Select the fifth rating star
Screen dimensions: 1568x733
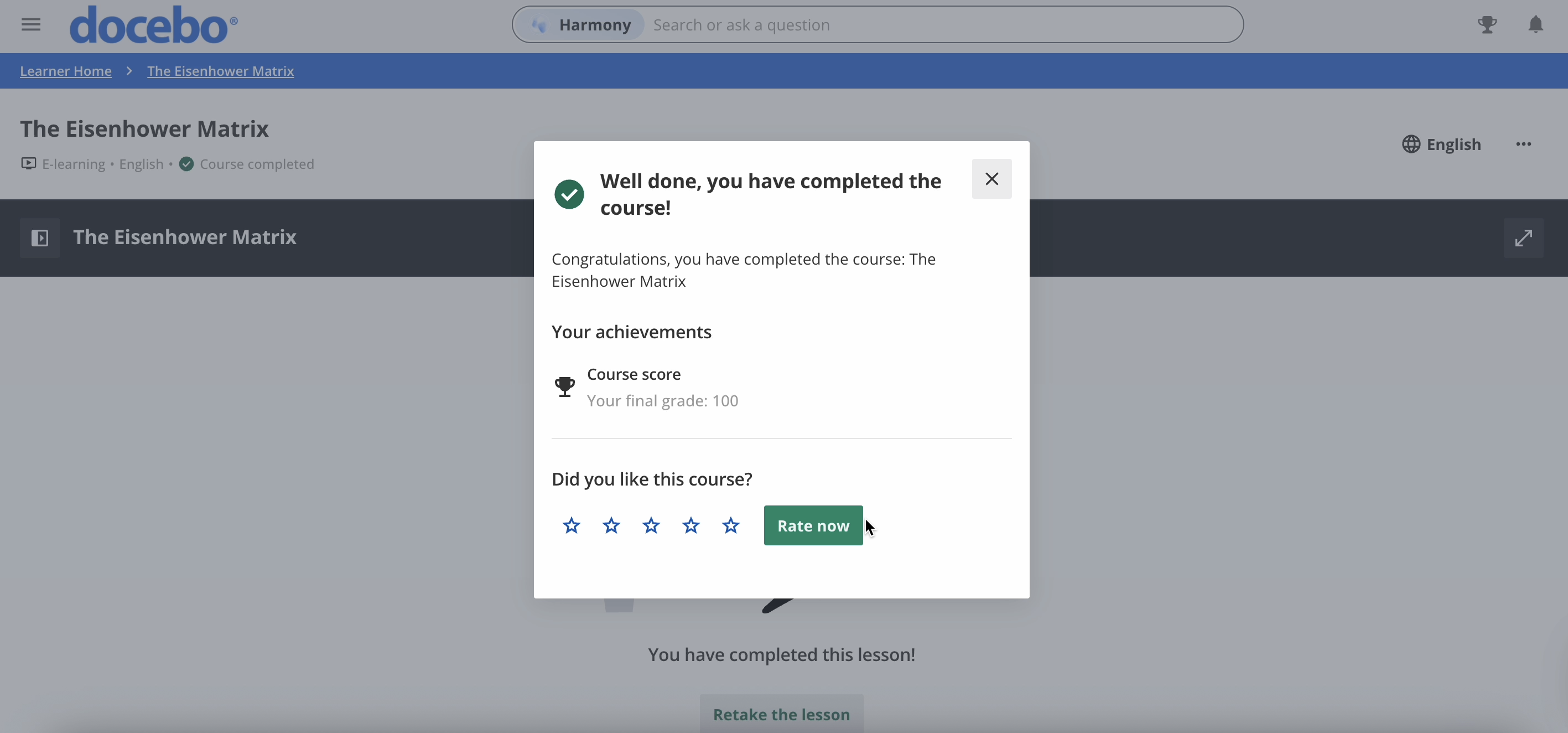point(730,525)
